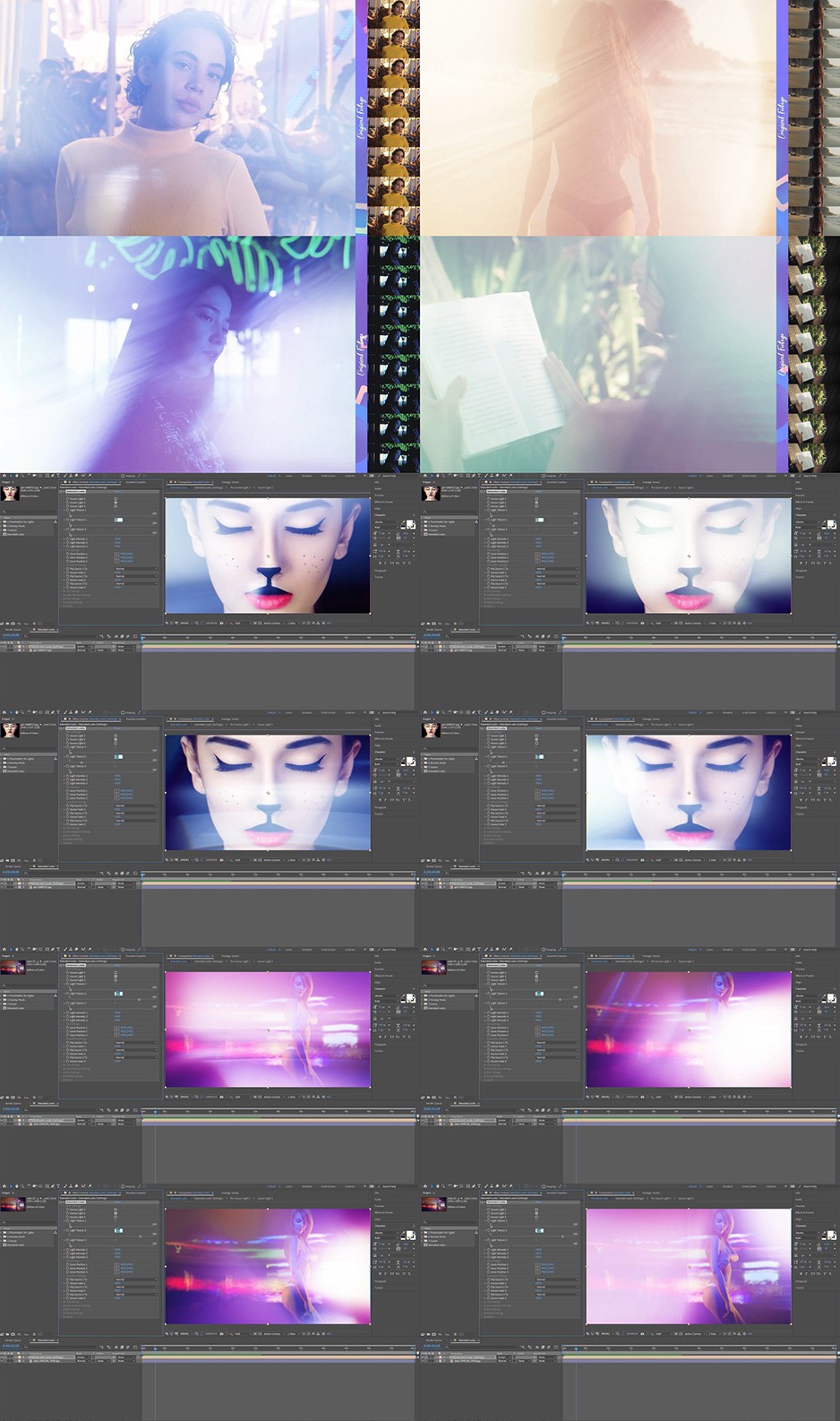Select the Zoom tool in third cat-face window

point(22,713)
